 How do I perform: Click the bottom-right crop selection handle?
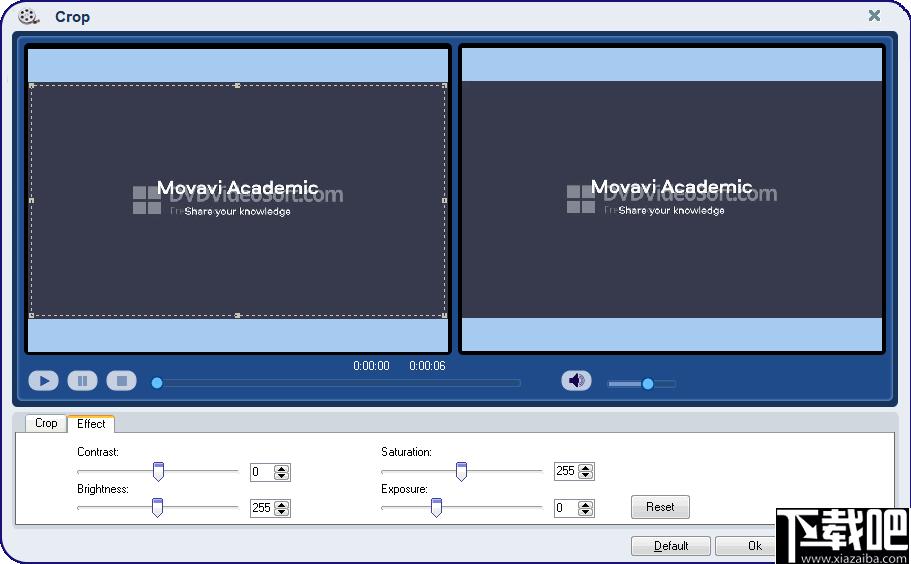click(444, 315)
